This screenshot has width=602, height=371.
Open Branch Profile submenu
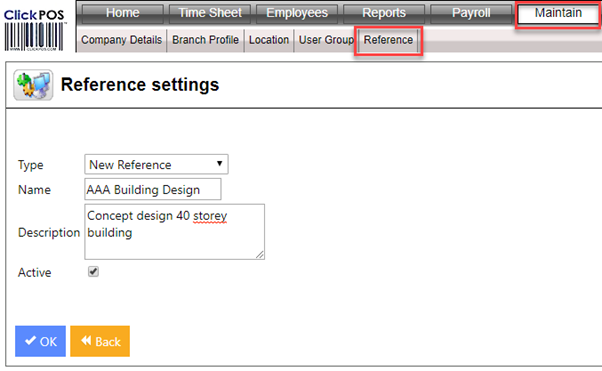[x=205, y=40]
